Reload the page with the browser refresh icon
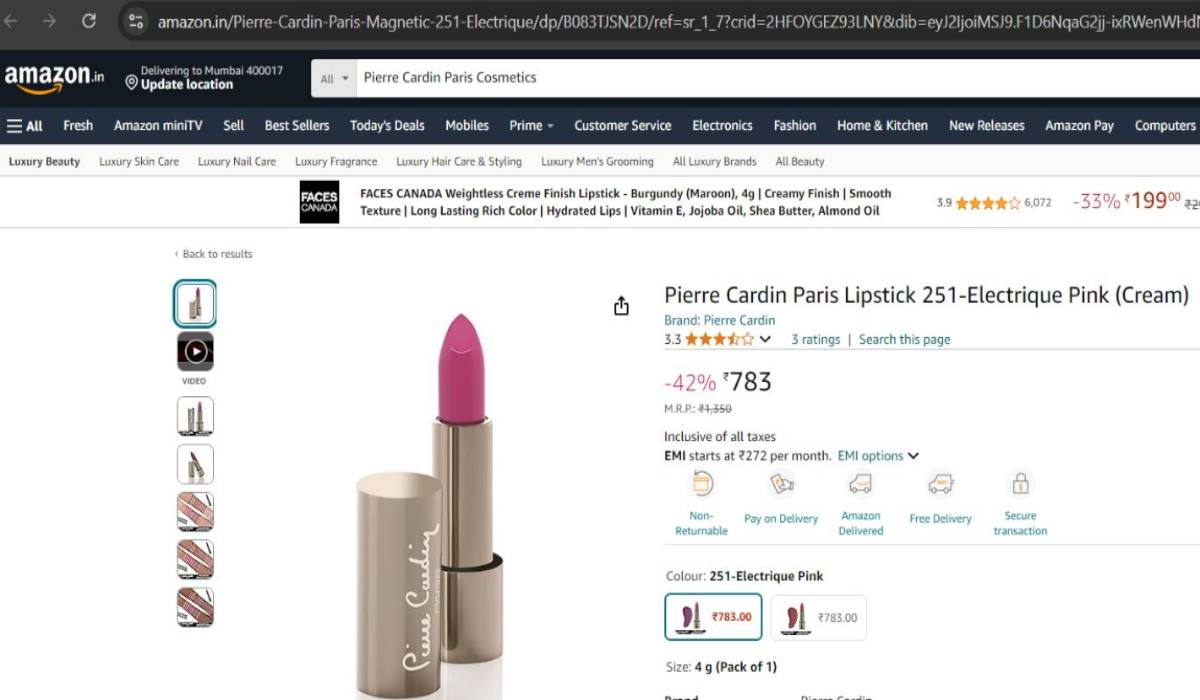Image resolution: width=1200 pixels, height=700 pixels. point(89,20)
